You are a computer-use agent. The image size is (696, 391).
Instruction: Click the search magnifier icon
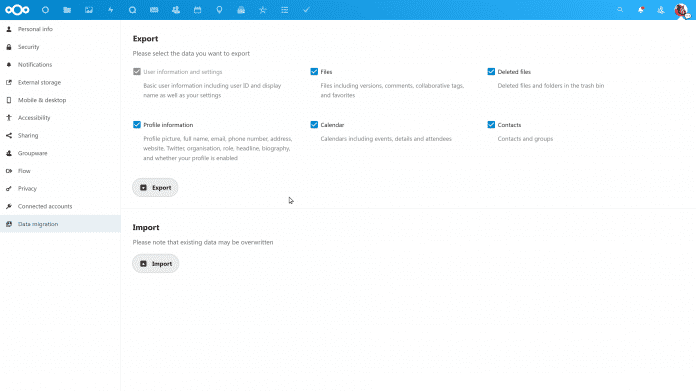[620, 10]
